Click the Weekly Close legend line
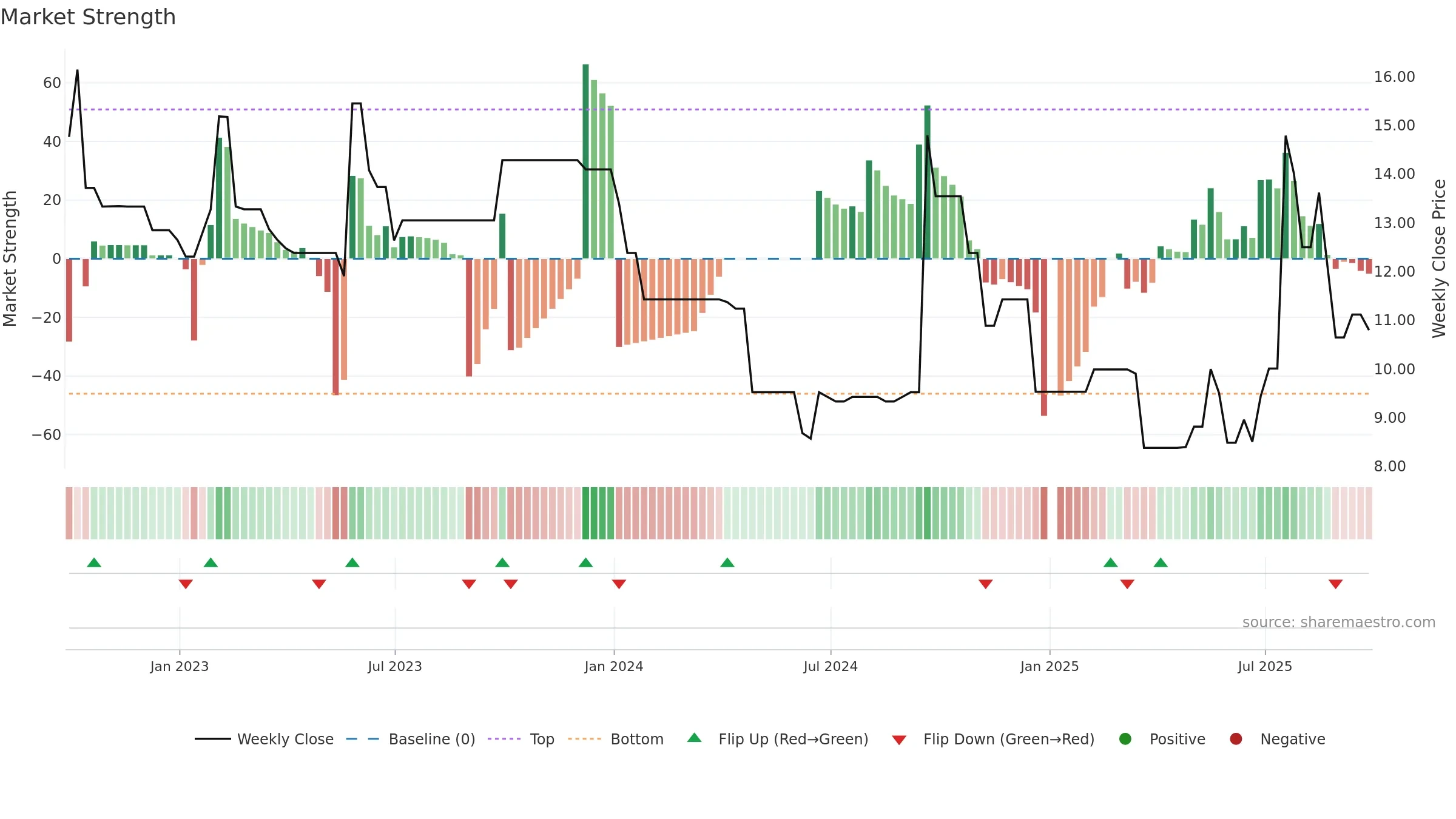This screenshot has width=1456, height=819. tap(213, 739)
